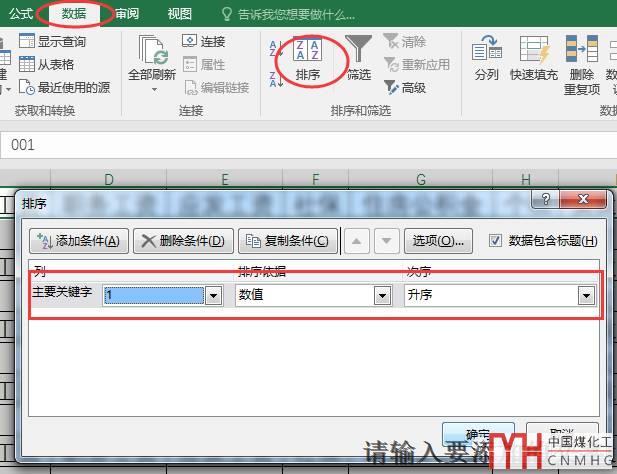Click 添加条件(A) in sort dialog
The height and width of the screenshot is (474, 617).
79,241
